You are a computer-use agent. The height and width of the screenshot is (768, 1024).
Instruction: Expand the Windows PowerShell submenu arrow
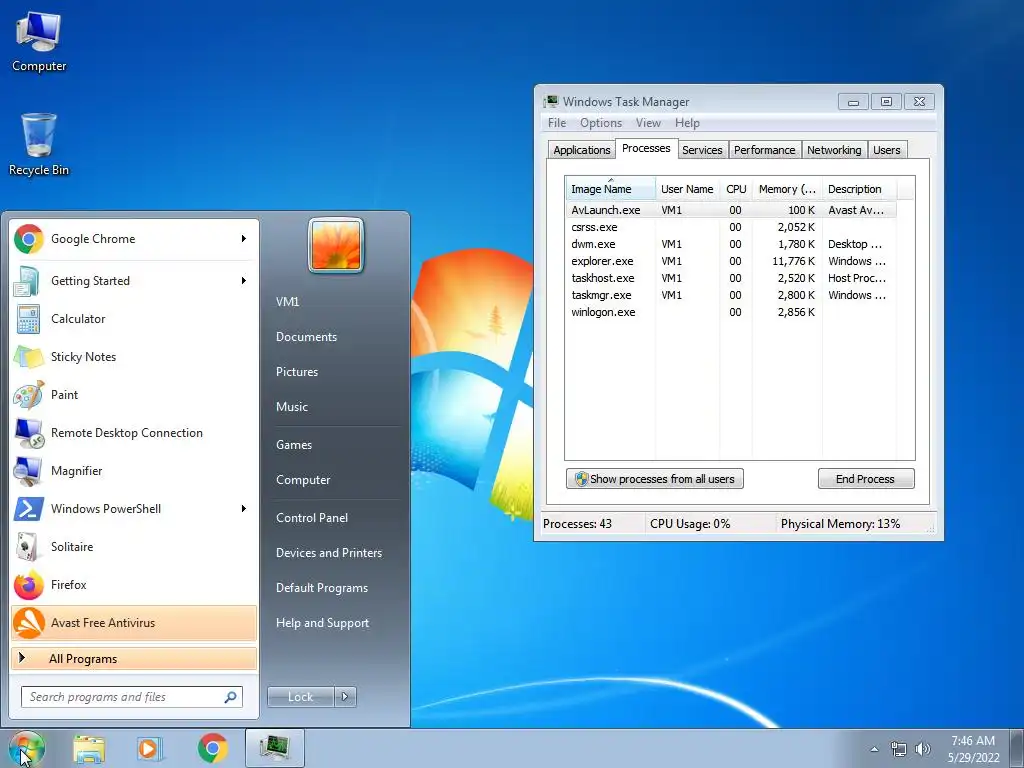[244, 508]
